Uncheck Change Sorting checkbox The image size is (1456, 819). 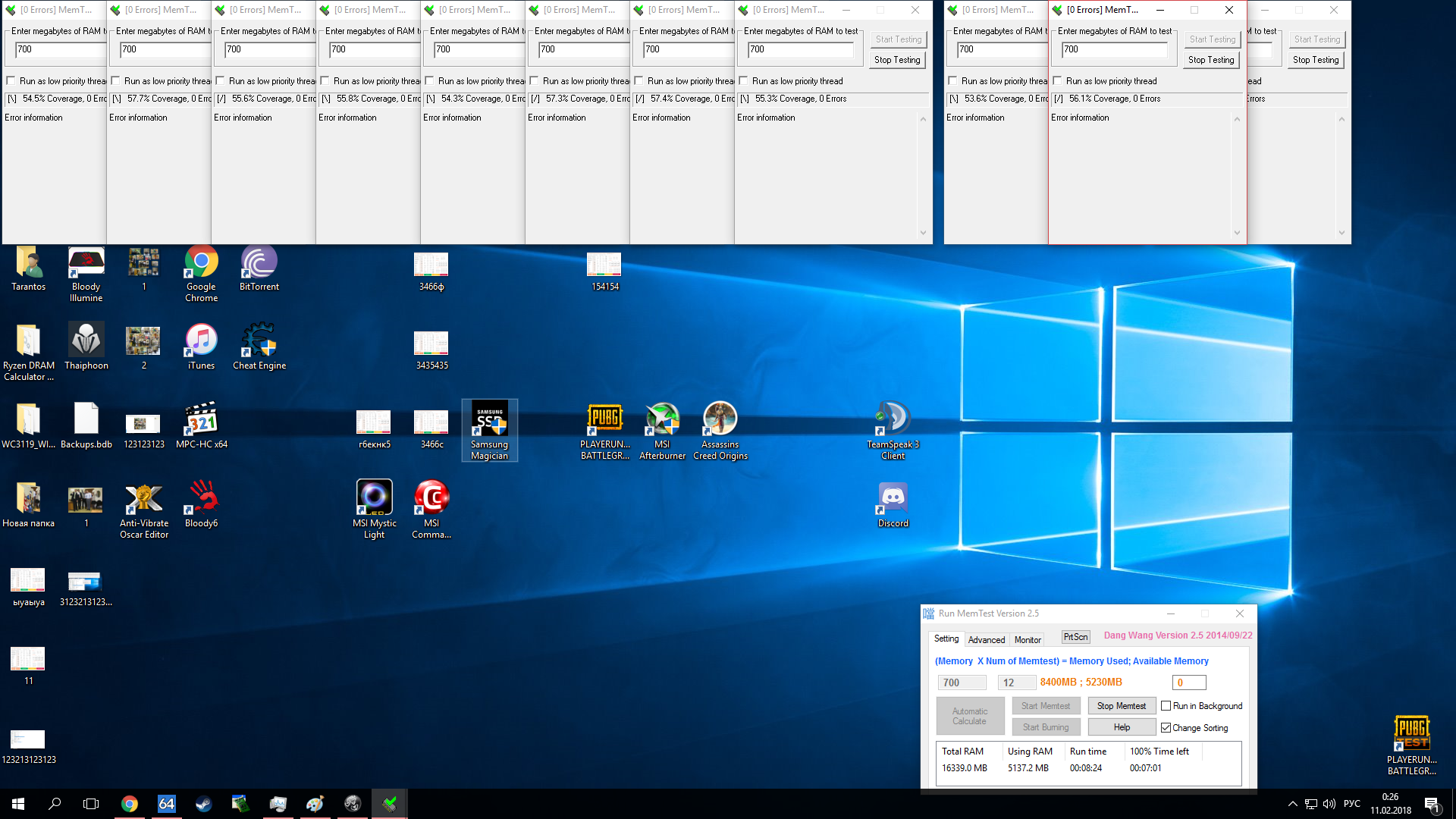pos(1166,728)
